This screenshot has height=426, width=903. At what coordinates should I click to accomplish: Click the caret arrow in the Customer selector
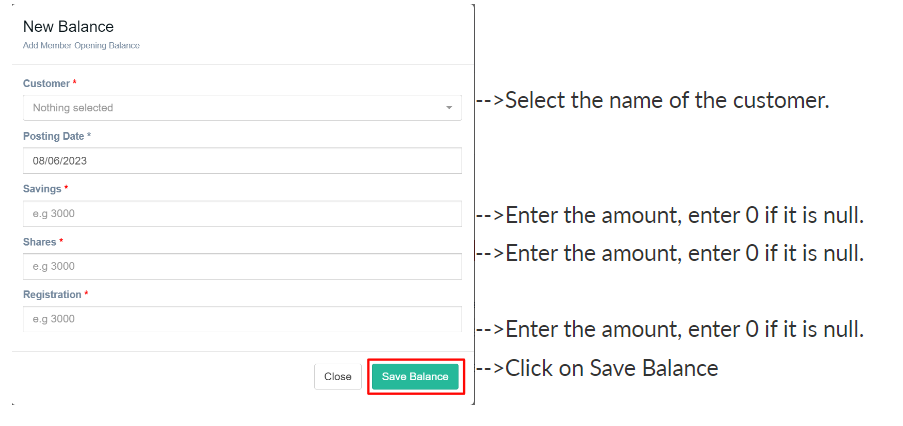449,108
